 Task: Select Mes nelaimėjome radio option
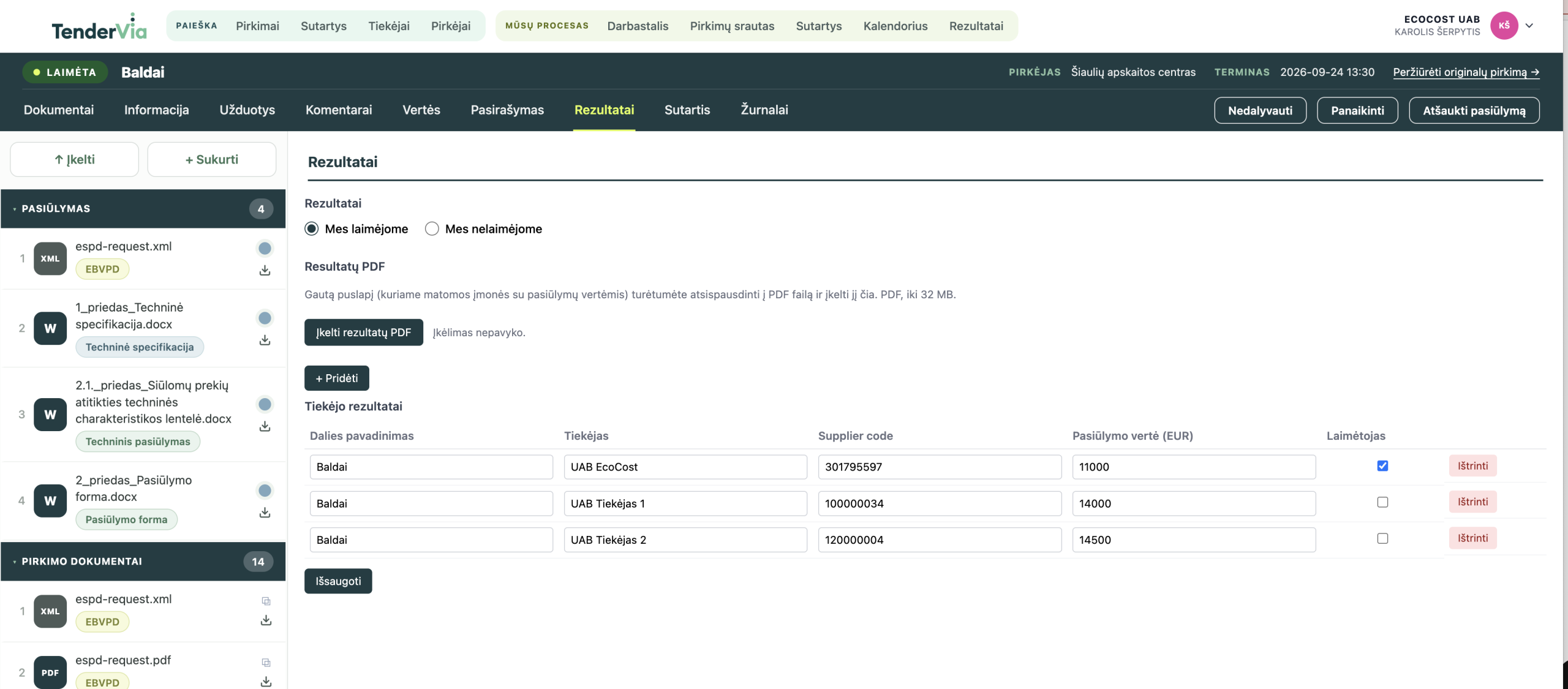click(432, 229)
